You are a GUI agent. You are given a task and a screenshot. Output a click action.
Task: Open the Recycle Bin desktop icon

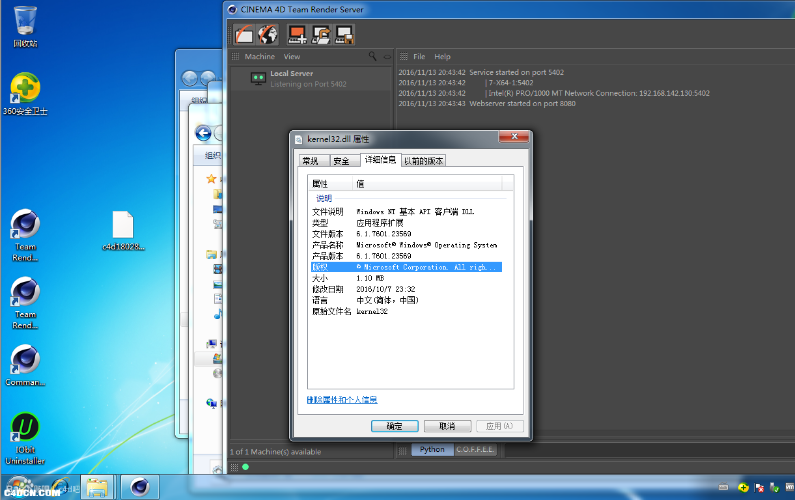pos(25,26)
